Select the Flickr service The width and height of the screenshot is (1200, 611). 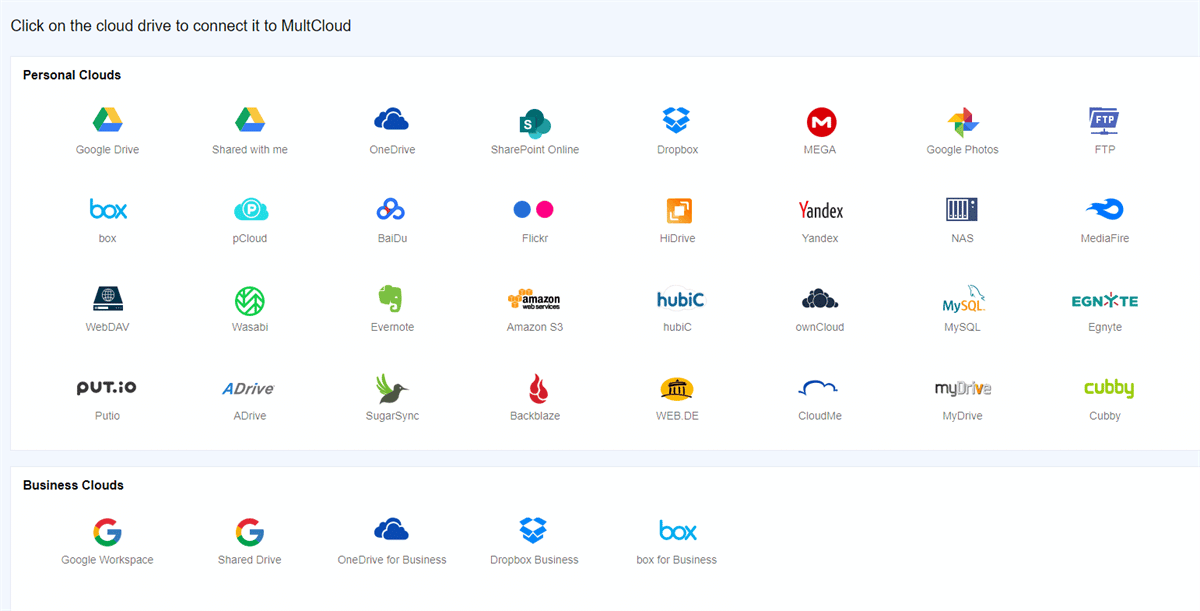(x=535, y=211)
